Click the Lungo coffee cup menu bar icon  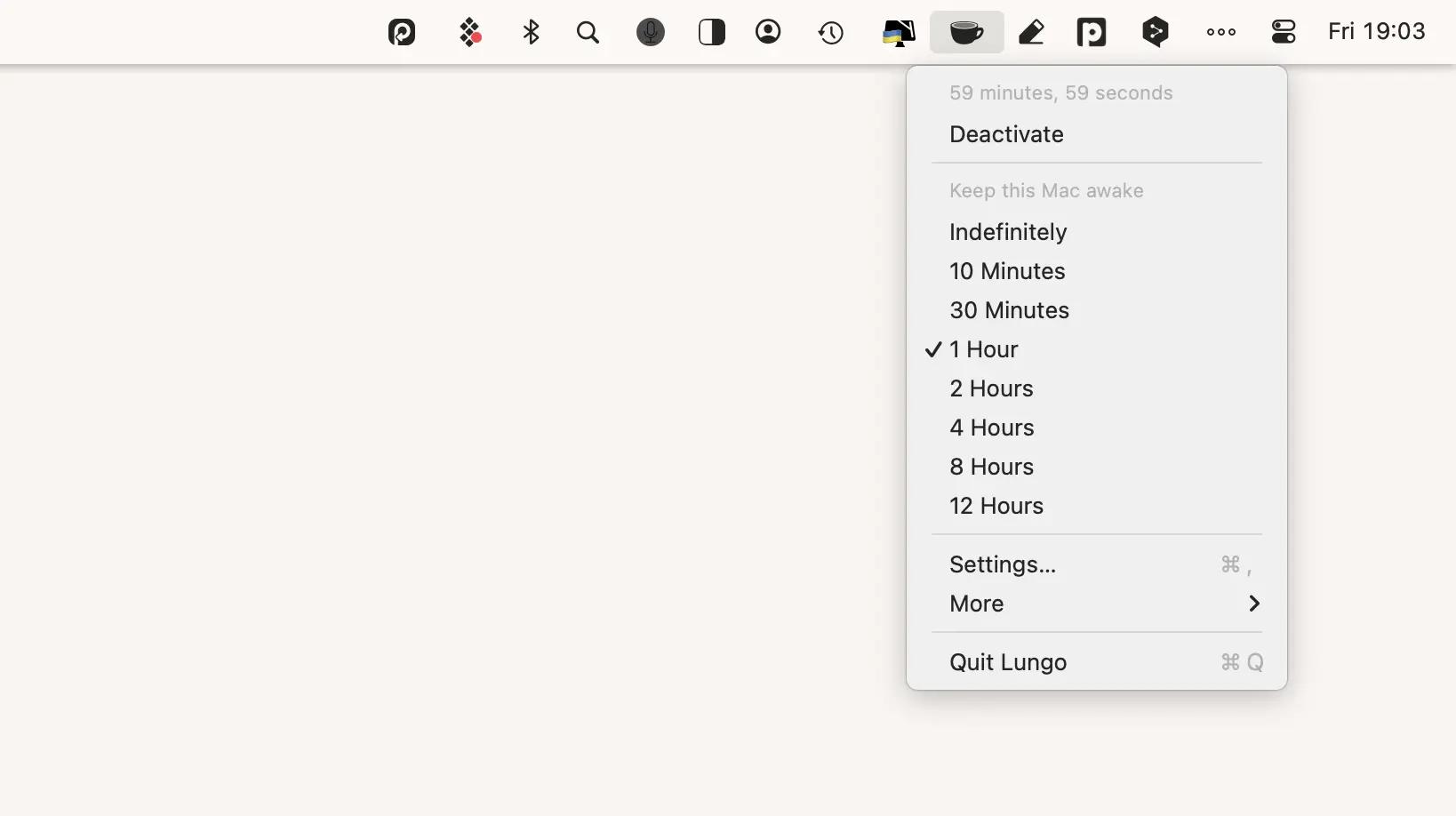pyautogui.click(x=966, y=32)
